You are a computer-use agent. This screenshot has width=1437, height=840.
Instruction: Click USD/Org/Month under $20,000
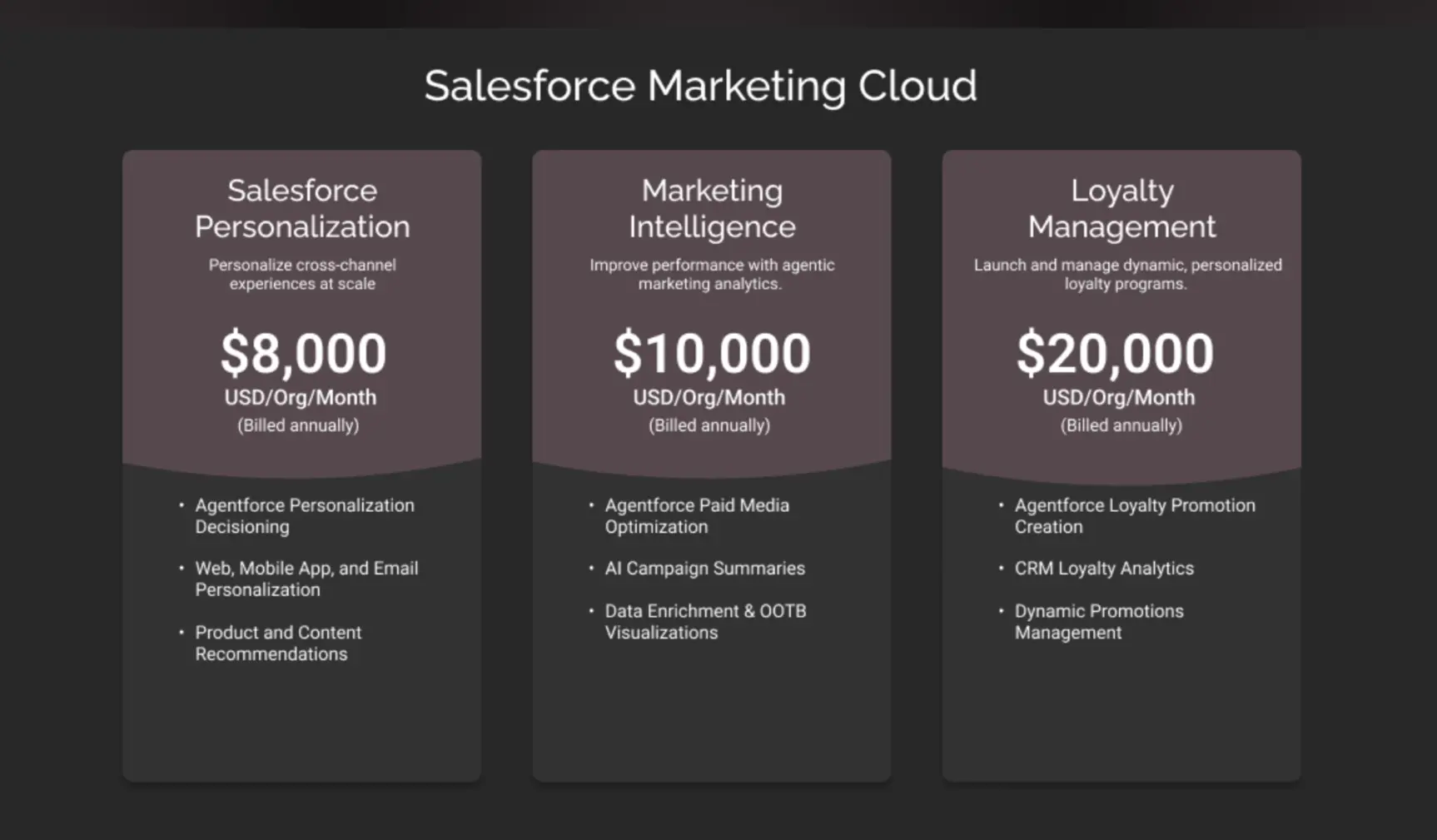coord(1119,398)
